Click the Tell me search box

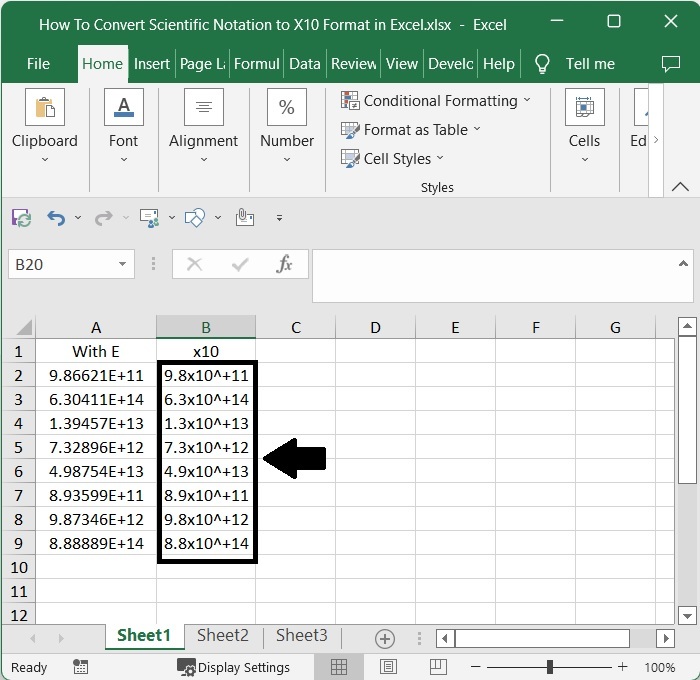pyautogui.click(x=590, y=64)
